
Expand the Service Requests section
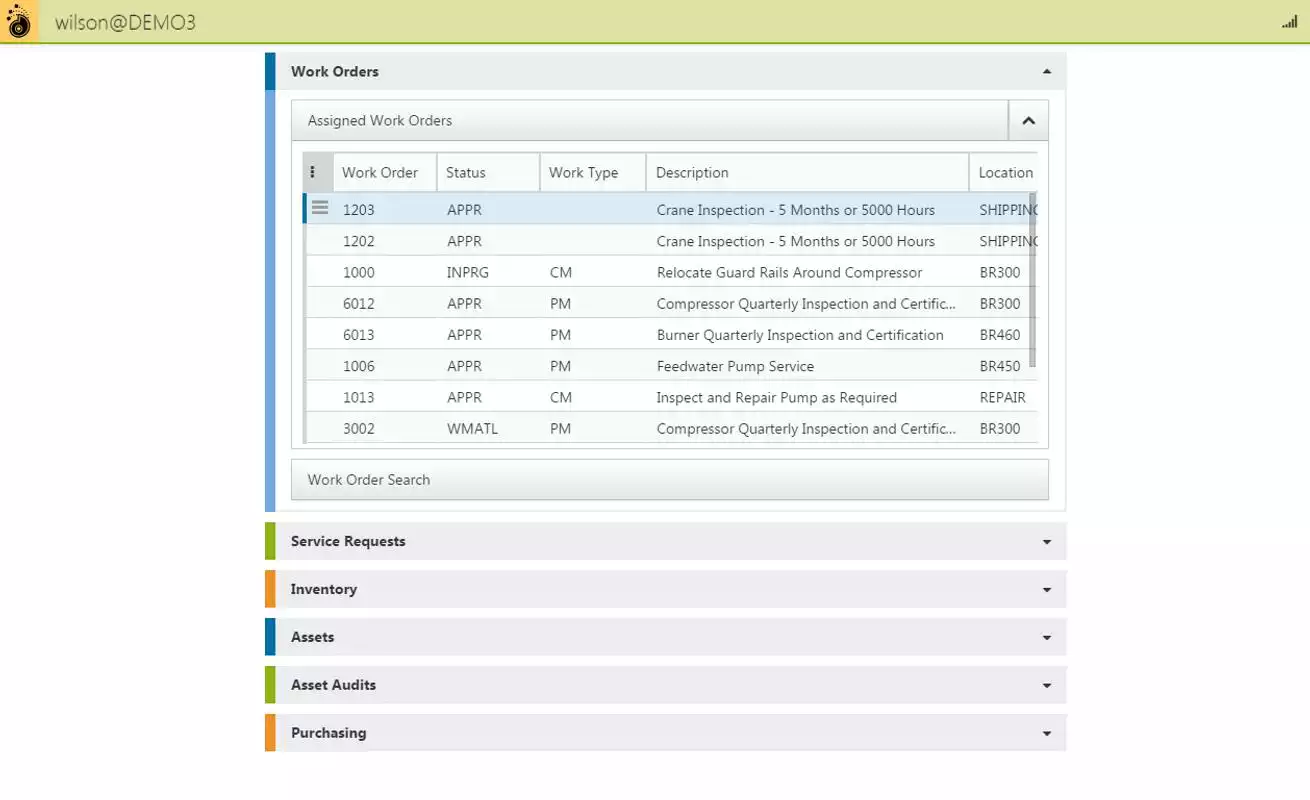[1047, 541]
